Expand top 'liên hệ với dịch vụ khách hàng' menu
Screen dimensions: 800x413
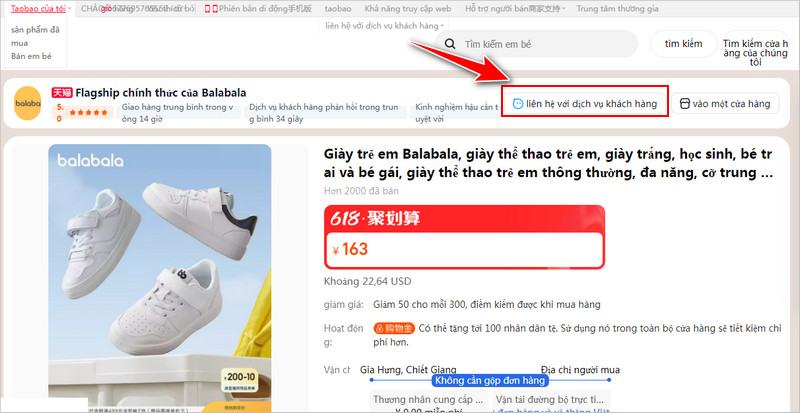384,25
